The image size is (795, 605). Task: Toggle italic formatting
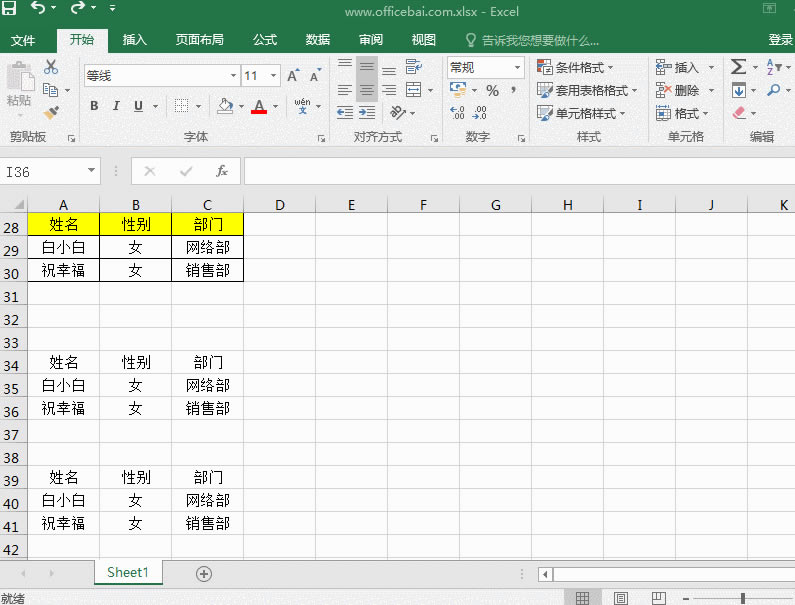[x=116, y=106]
